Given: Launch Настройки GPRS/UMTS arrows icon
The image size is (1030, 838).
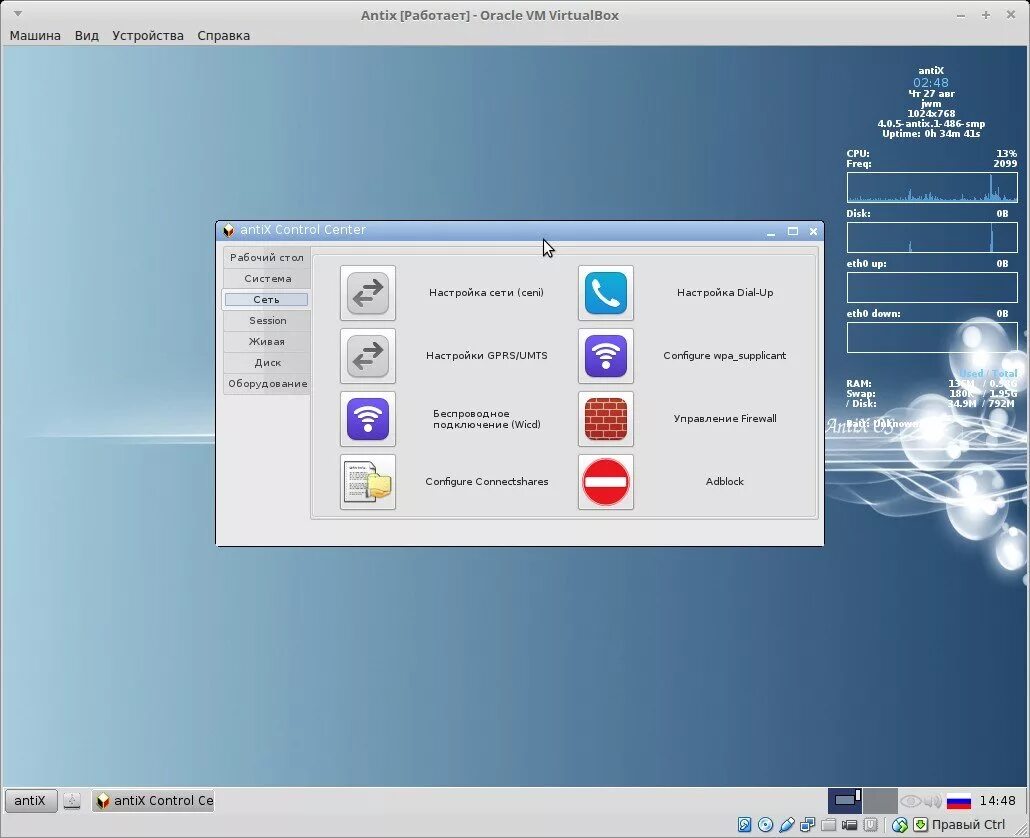Looking at the screenshot, I should coord(368,356).
